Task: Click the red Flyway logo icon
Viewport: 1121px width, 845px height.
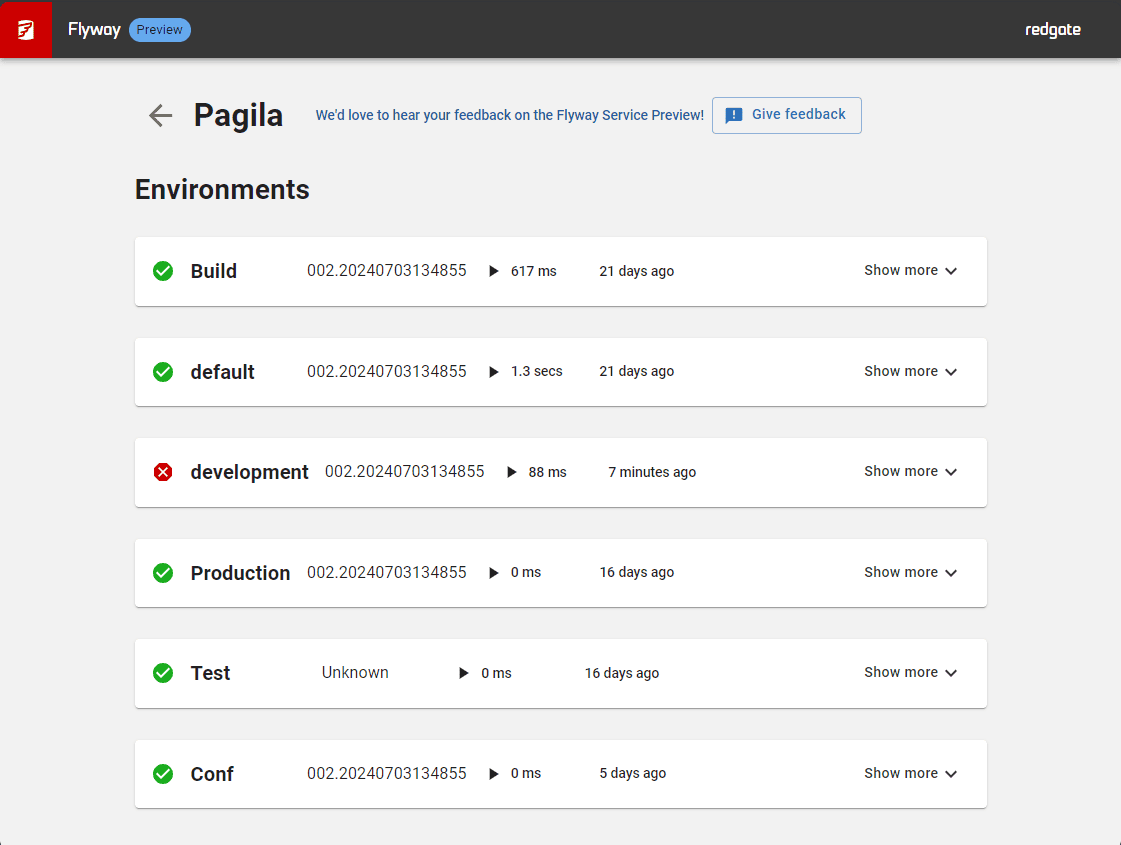Action: [26, 29]
